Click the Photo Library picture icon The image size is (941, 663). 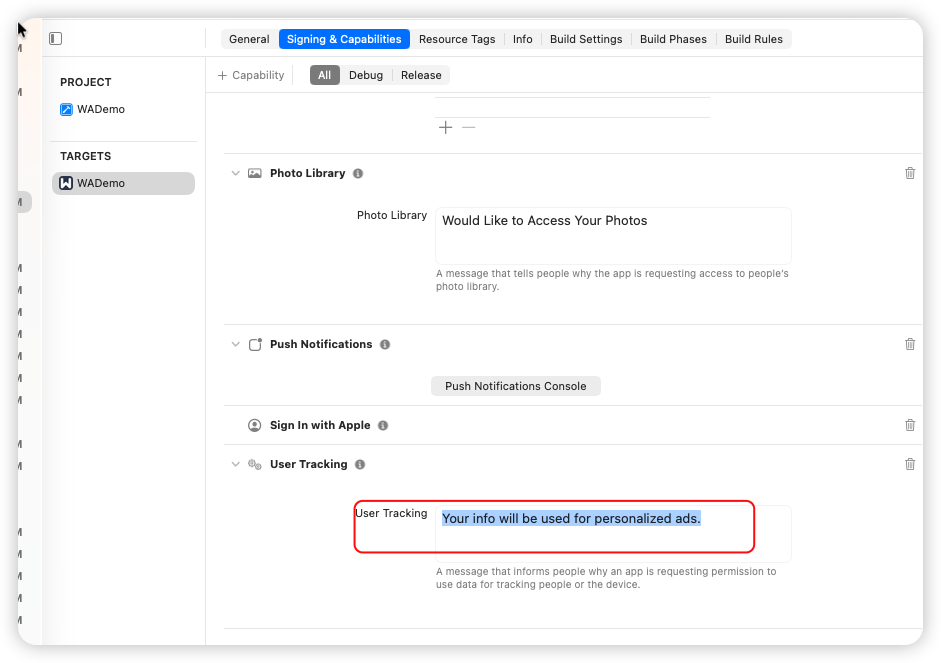[255, 173]
